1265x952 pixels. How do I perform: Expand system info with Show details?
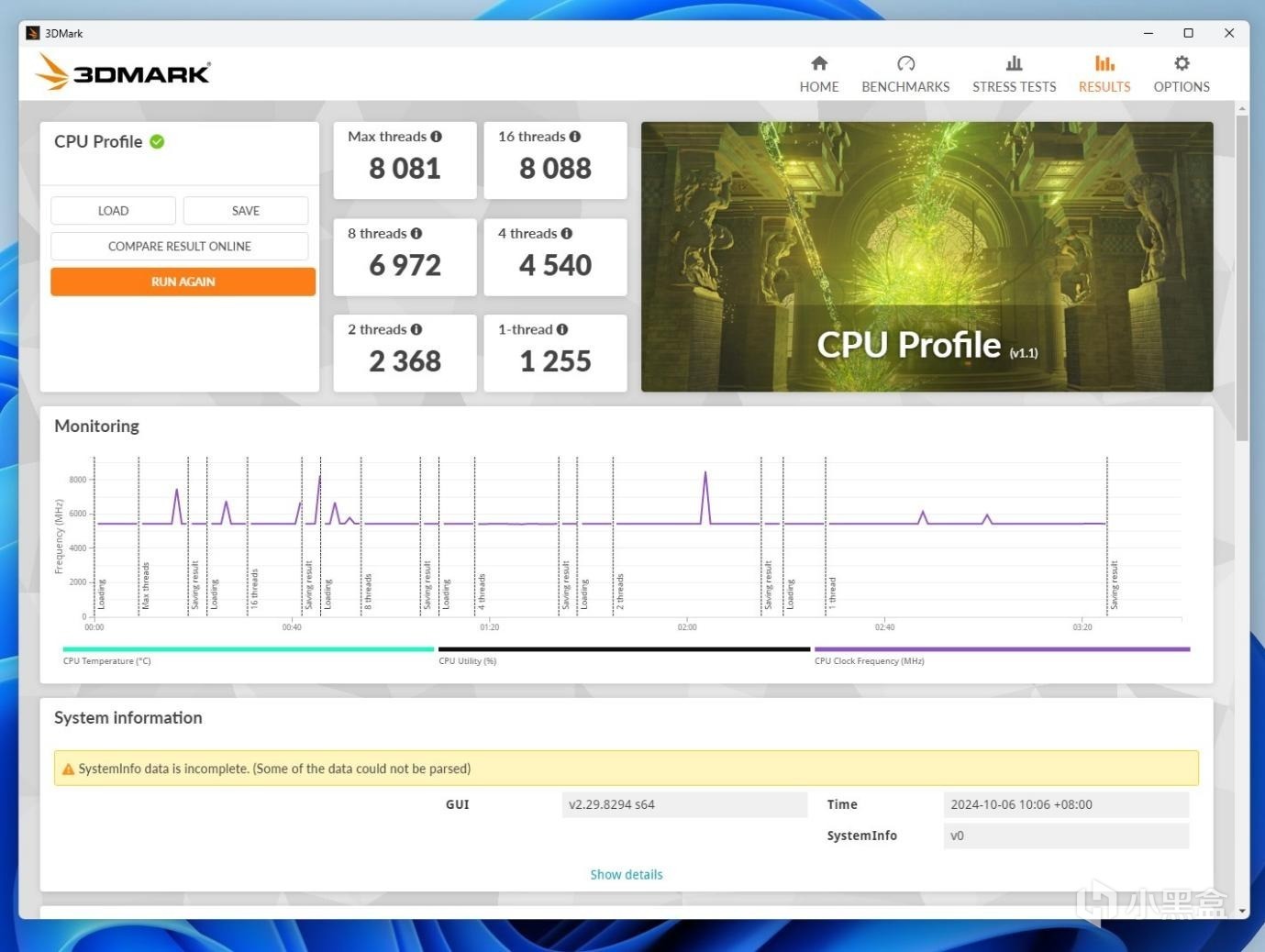[627, 875]
